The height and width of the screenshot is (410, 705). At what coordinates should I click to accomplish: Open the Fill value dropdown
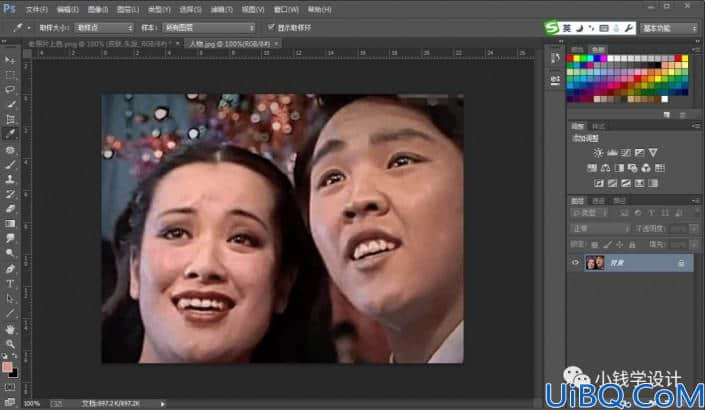693,245
